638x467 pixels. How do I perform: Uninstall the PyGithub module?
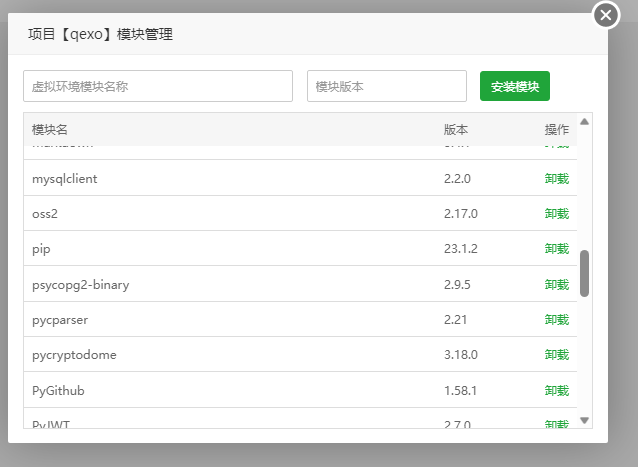556,389
